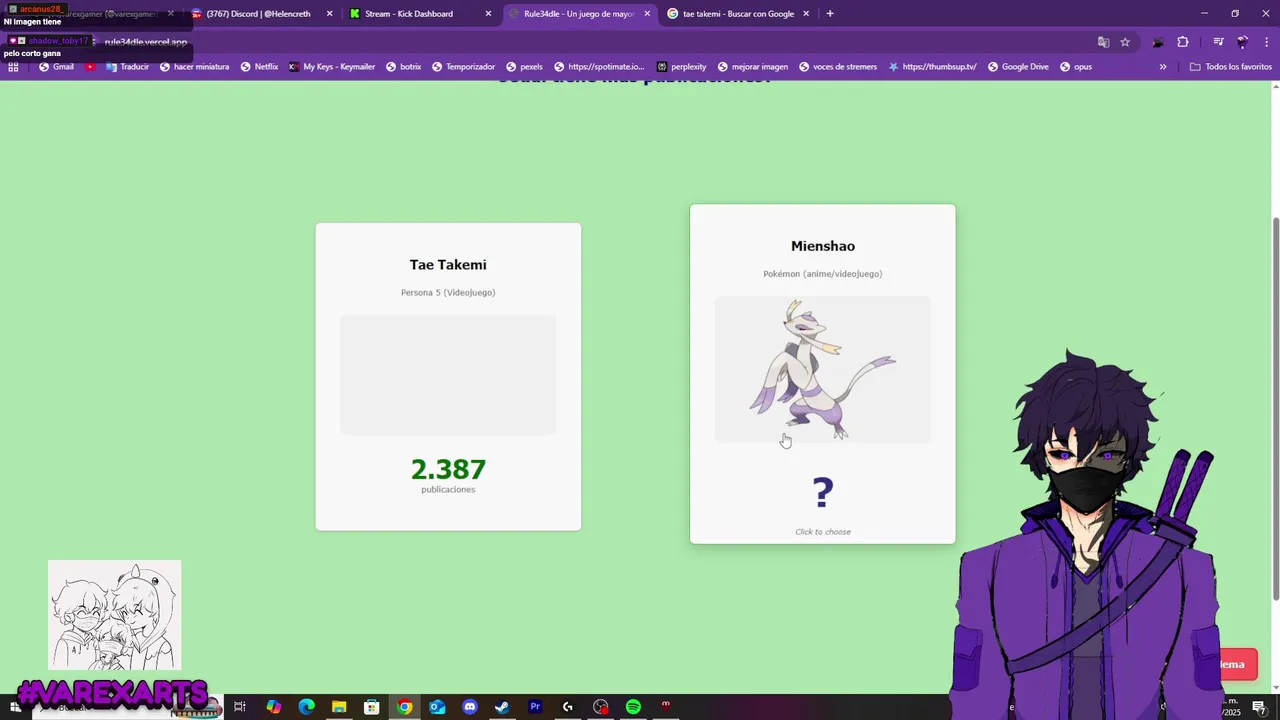Open Gmail bookmark

(56, 67)
